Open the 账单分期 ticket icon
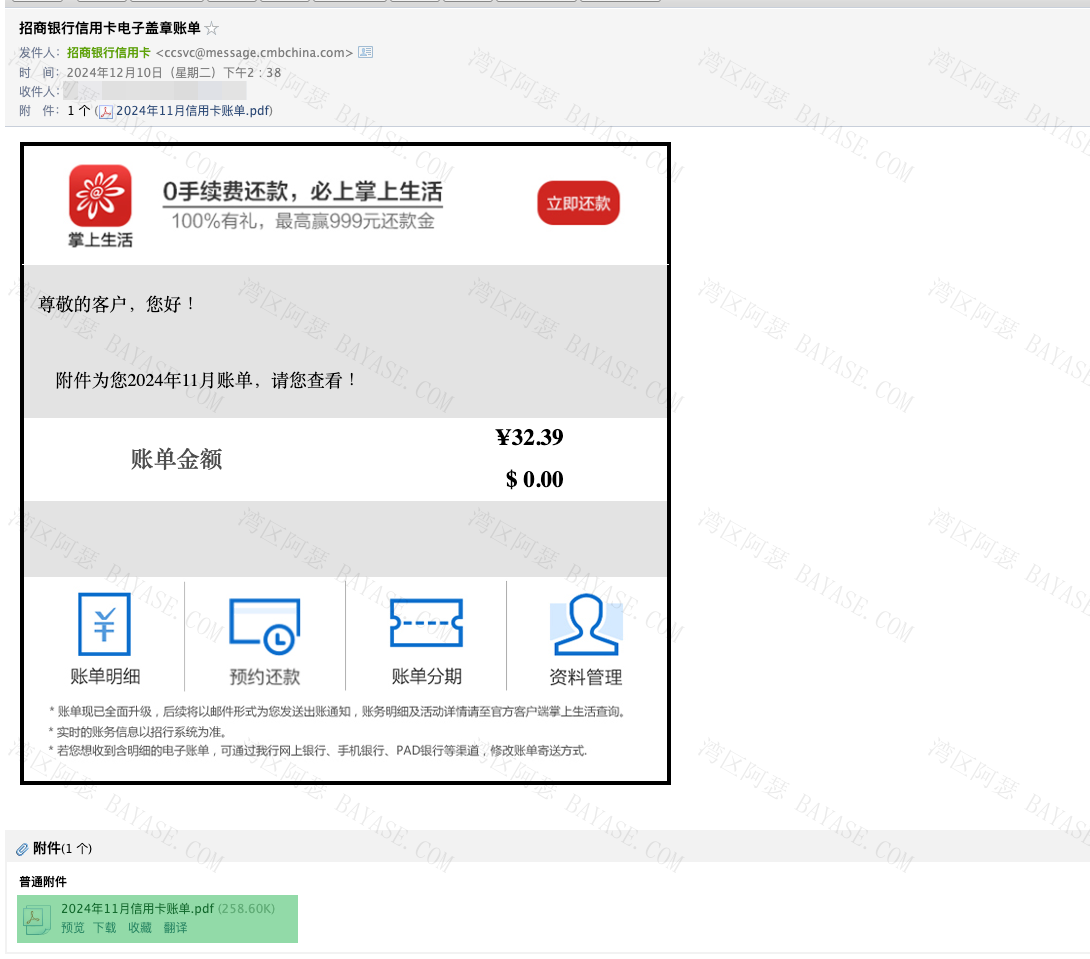The height and width of the screenshot is (959, 1090). (426, 623)
